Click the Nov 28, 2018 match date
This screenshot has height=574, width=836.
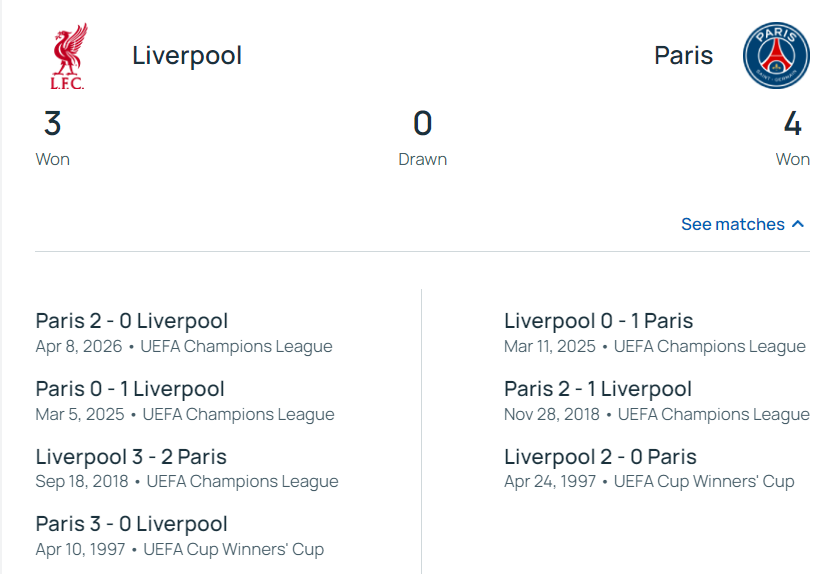coord(552,414)
